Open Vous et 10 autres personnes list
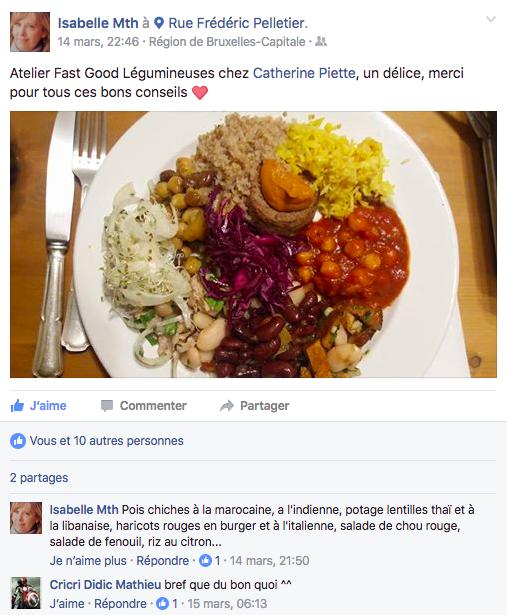The image size is (507, 615). coord(107,441)
